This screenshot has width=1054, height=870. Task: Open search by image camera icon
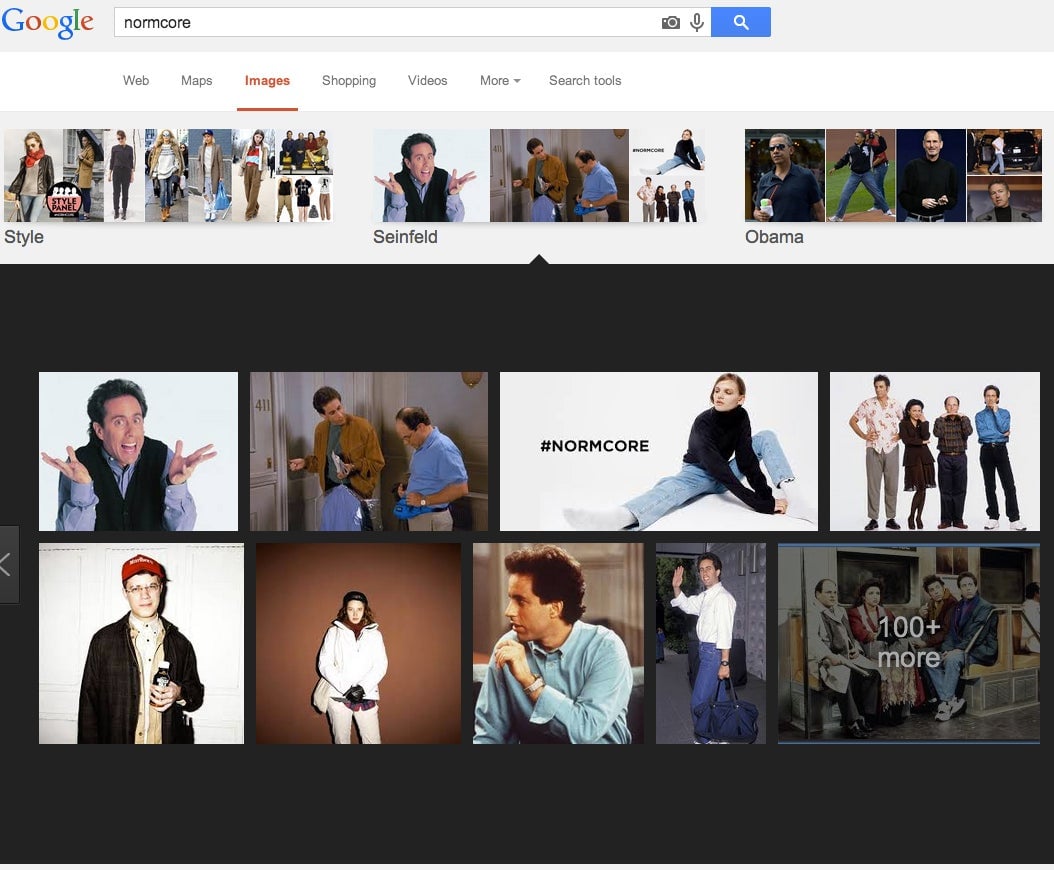pos(670,23)
